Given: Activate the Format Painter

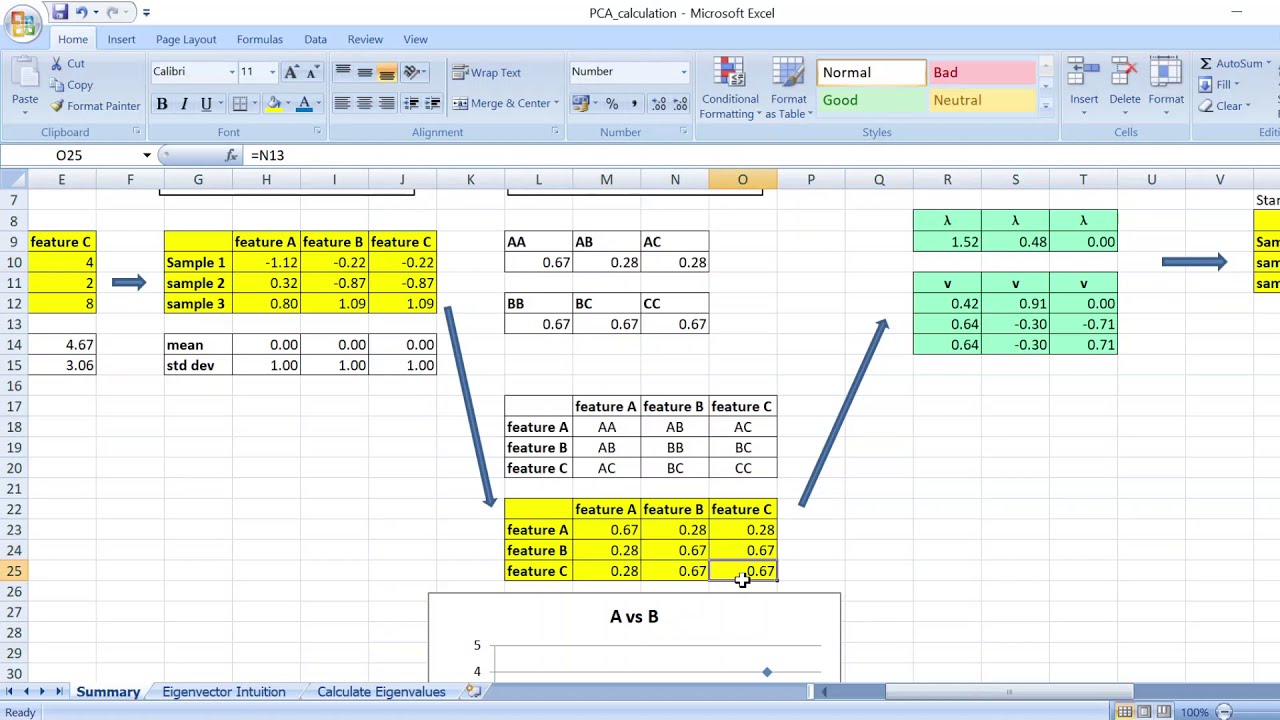Looking at the screenshot, I should 95,106.
